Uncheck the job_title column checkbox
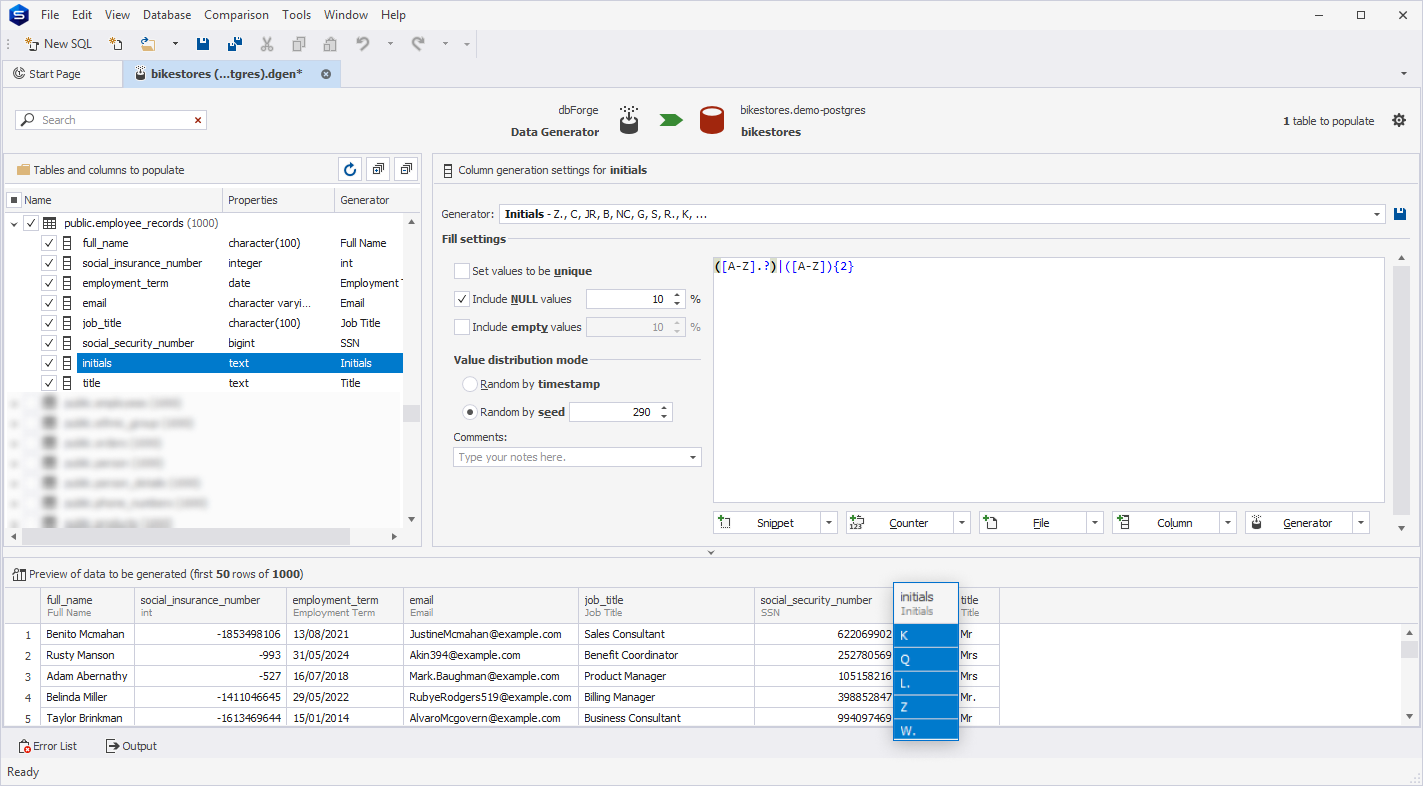Screen dimensions: 1423x786 click(48, 323)
